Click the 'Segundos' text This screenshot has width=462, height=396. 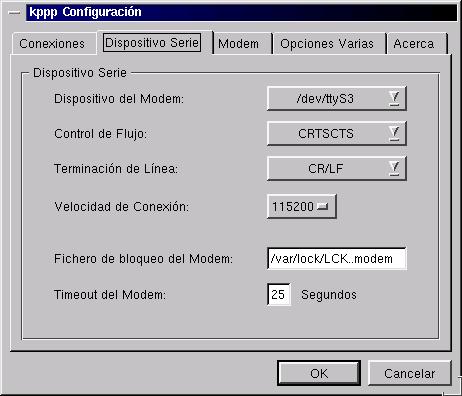329,295
